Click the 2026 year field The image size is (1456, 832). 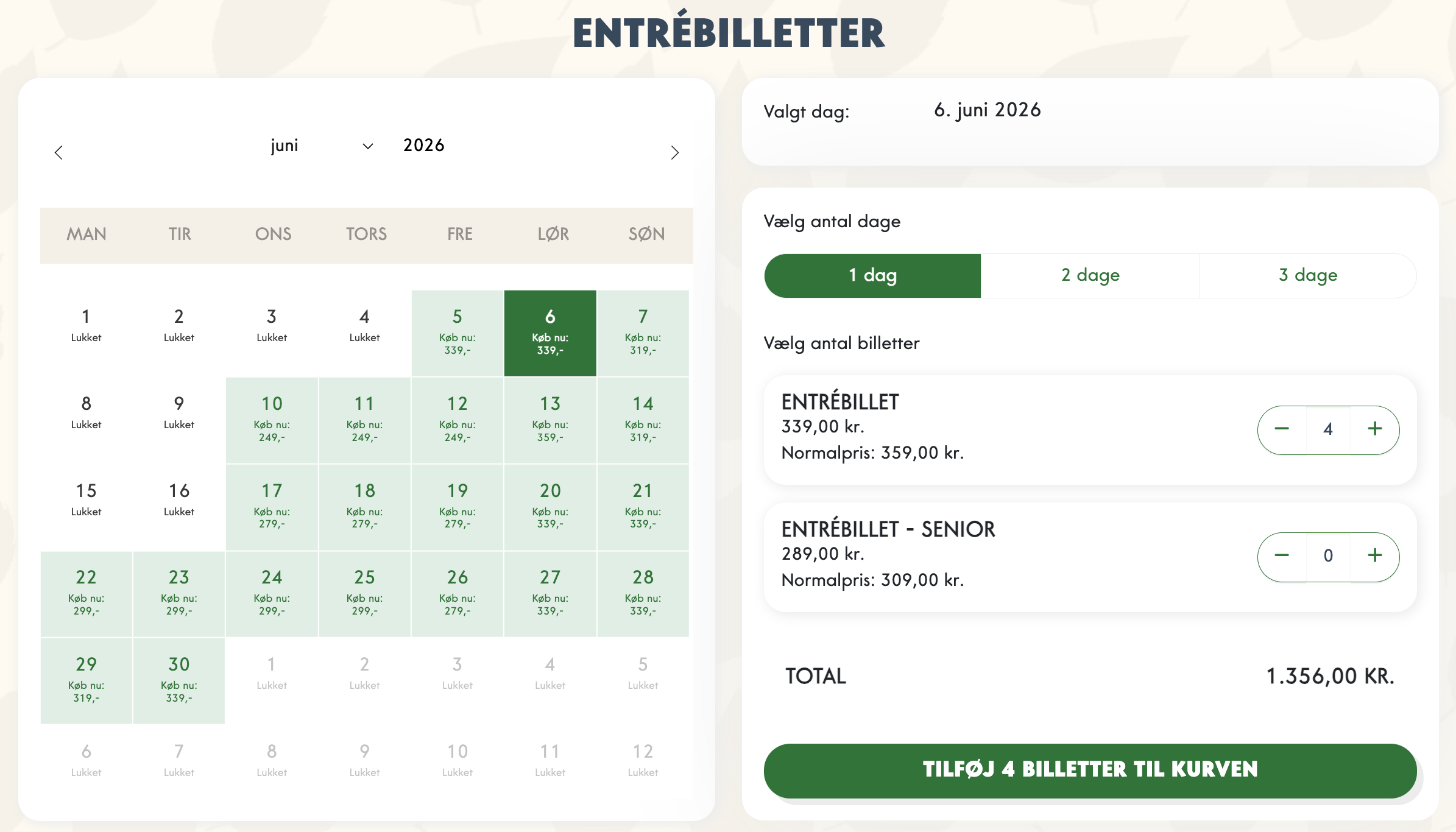coord(424,146)
